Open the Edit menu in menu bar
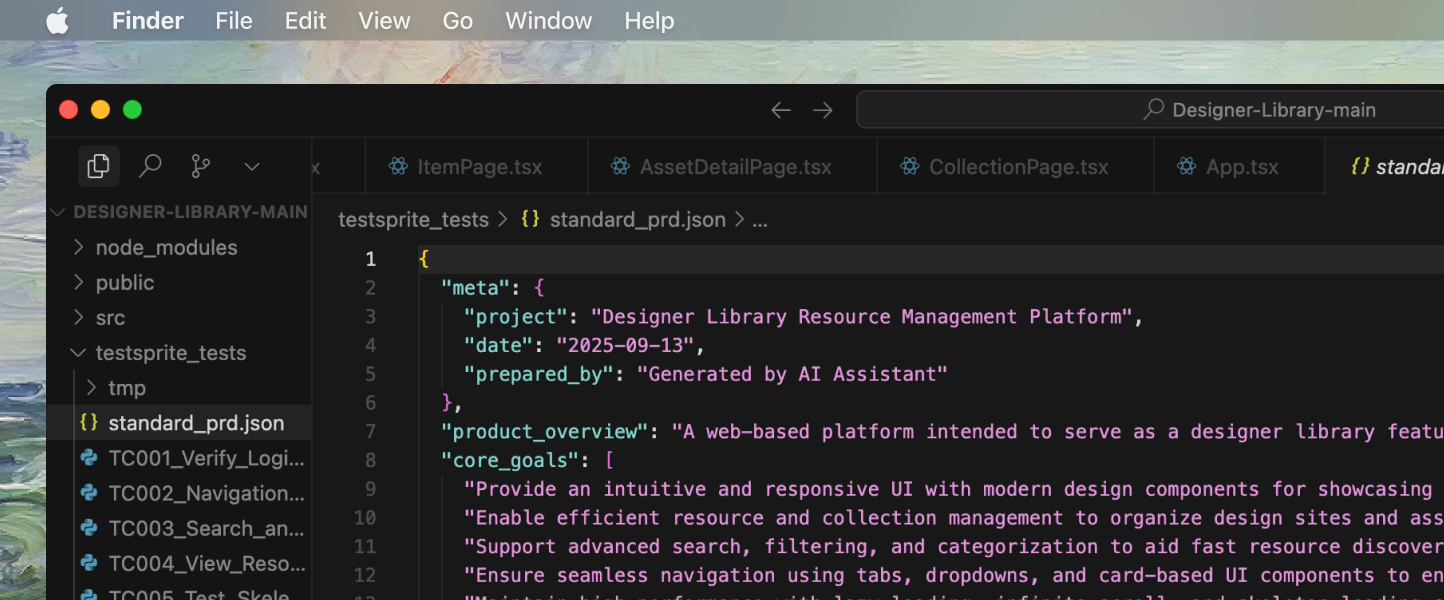Image resolution: width=1444 pixels, height=600 pixels. tap(305, 21)
